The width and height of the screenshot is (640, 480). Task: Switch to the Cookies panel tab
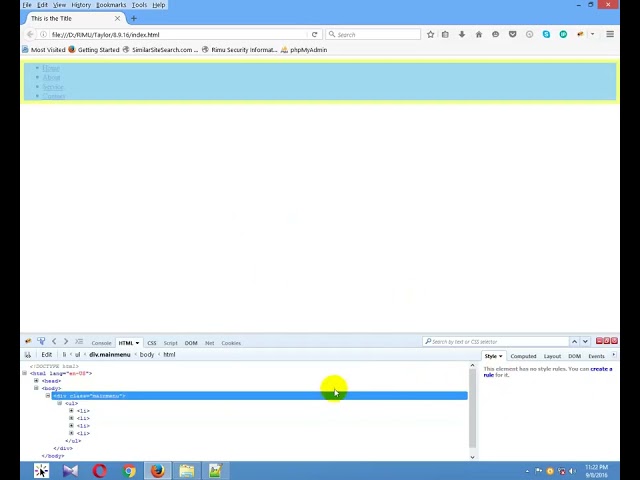[x=231, y=343]
